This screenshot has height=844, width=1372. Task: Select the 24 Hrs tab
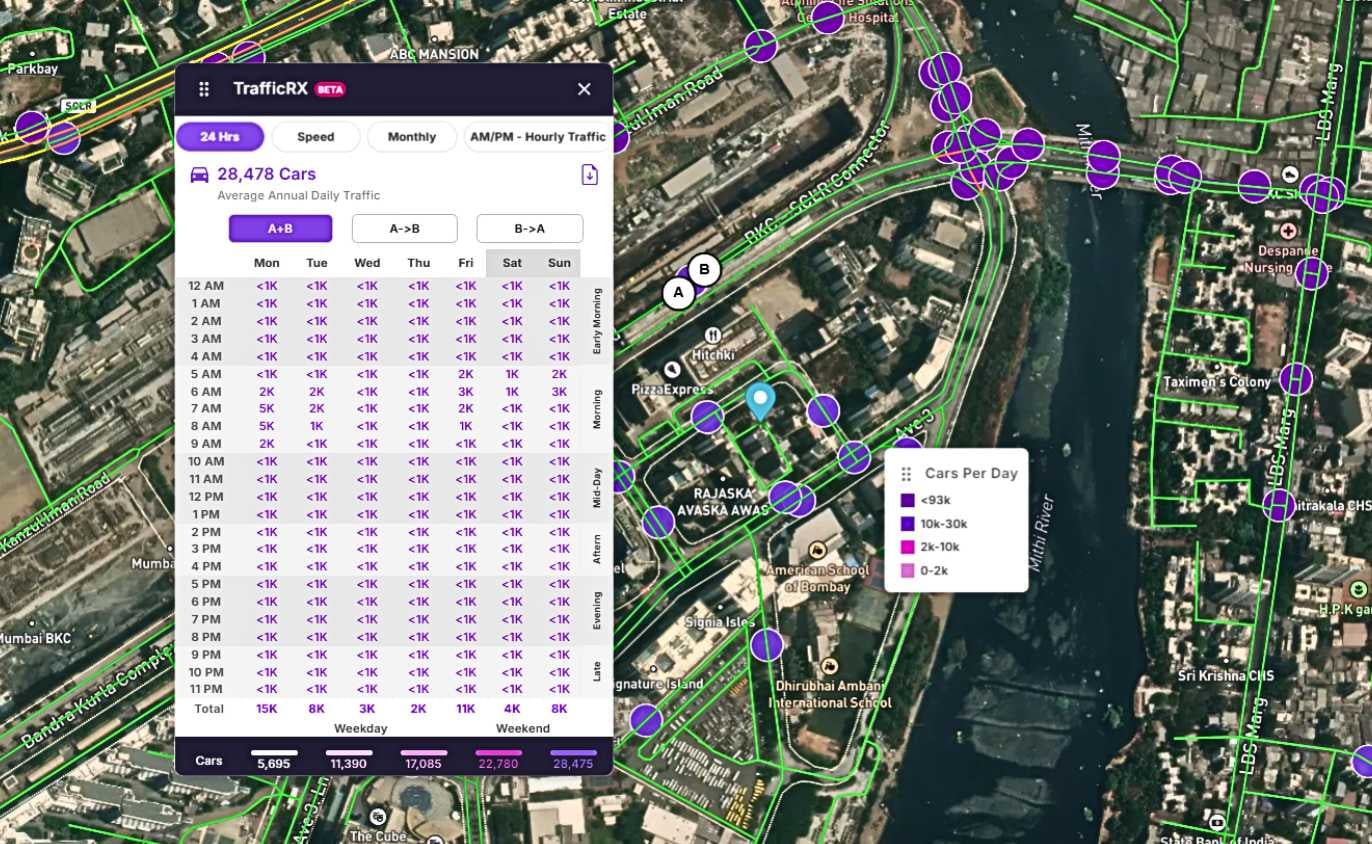pyautogui.click(x=220, y=137)
